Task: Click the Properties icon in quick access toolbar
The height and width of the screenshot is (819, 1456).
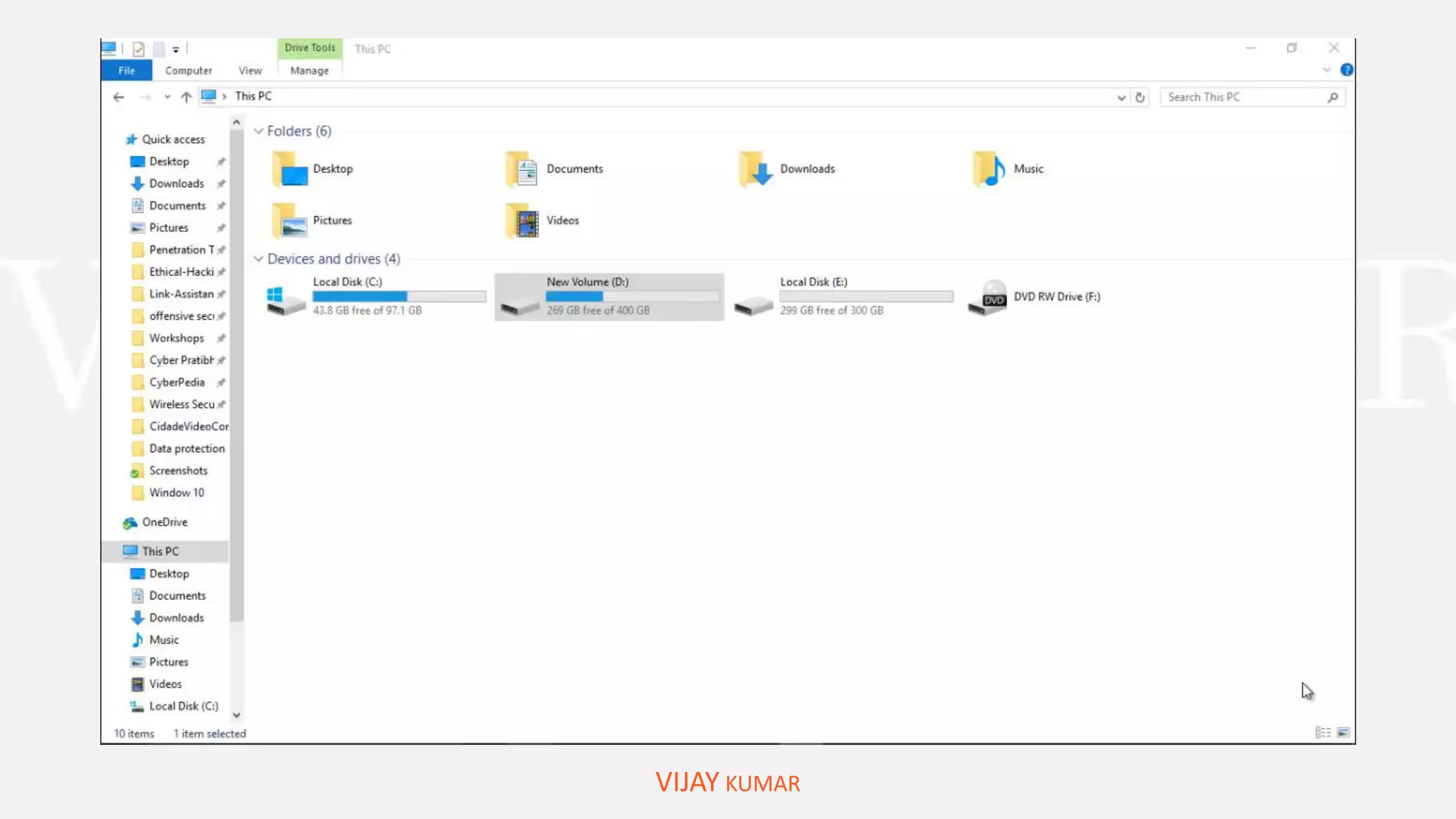Action: (139, 49)
